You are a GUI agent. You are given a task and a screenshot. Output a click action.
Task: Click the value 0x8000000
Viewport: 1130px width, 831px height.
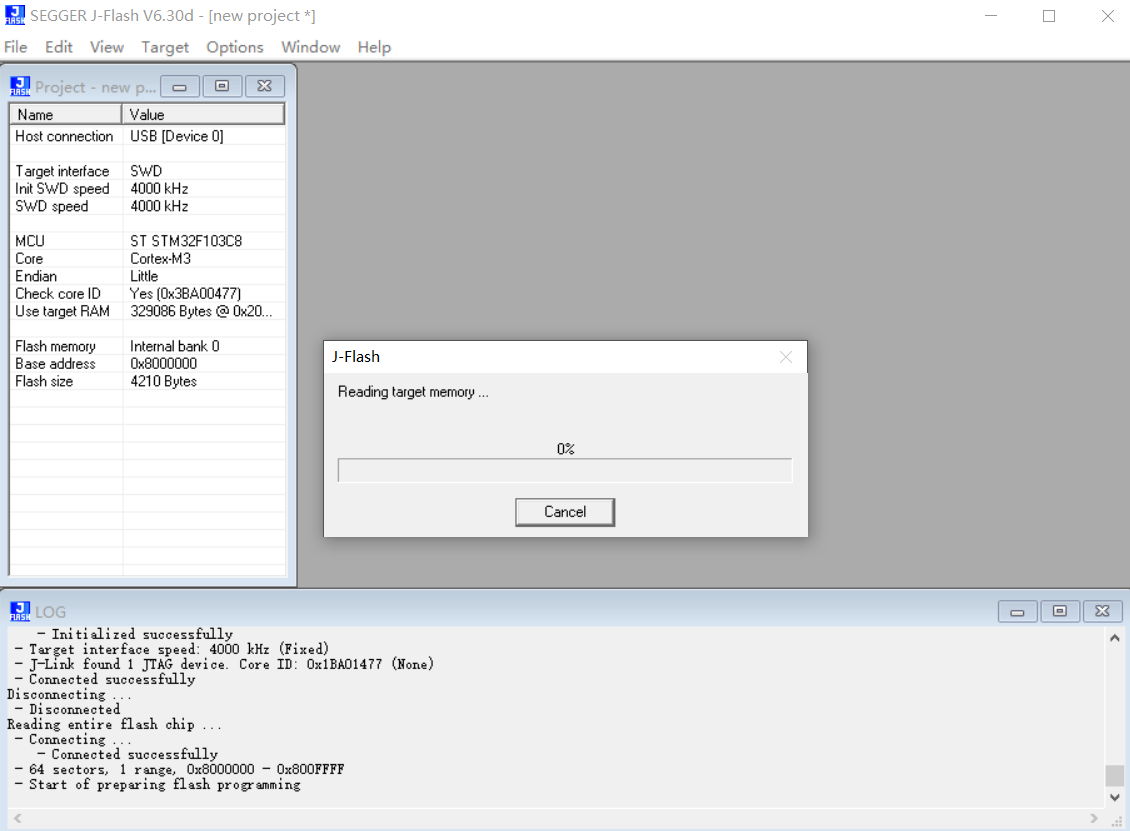click(x=164, y=364)
